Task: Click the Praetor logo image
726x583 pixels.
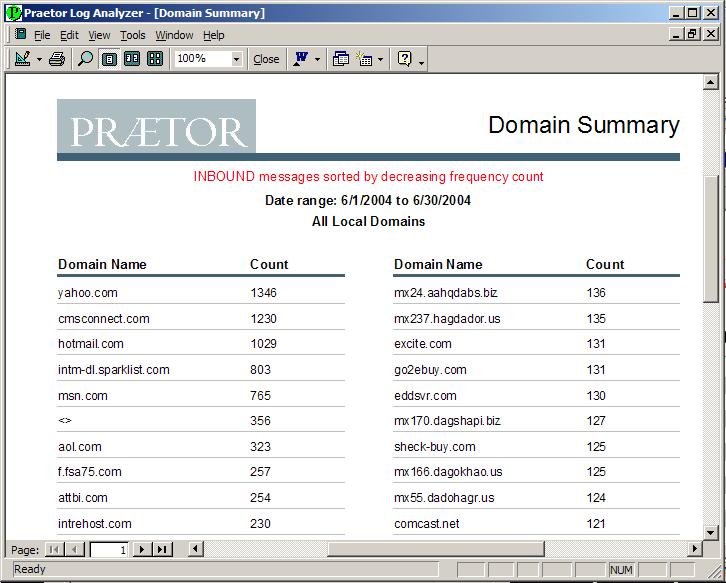Action: [x=156, y=126]
